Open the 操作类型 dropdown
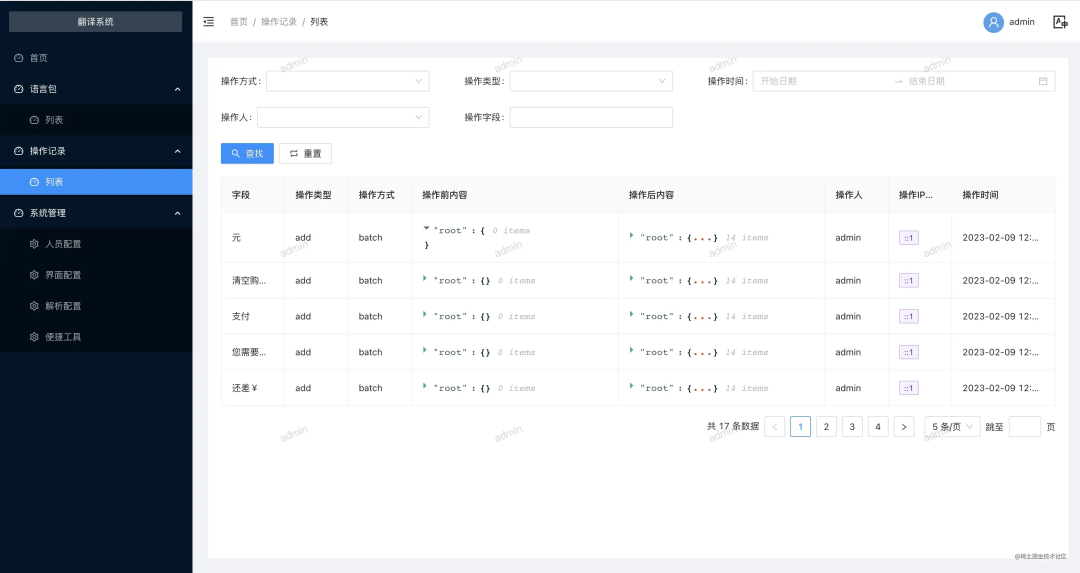The height and width of the screenshot is (573, 1080). [x=591, y=81]
